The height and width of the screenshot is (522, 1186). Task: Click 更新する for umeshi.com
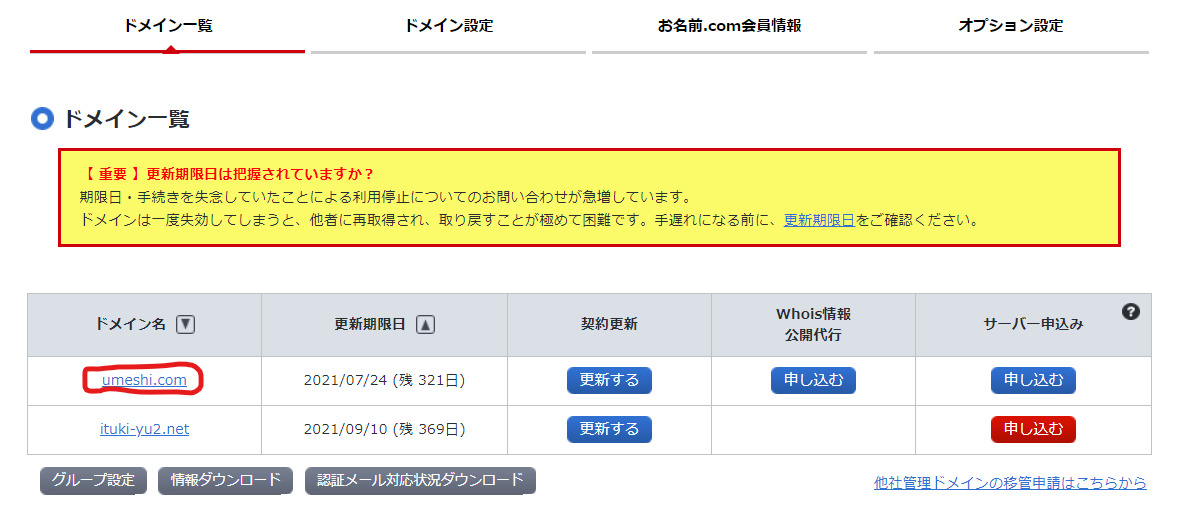609,380
